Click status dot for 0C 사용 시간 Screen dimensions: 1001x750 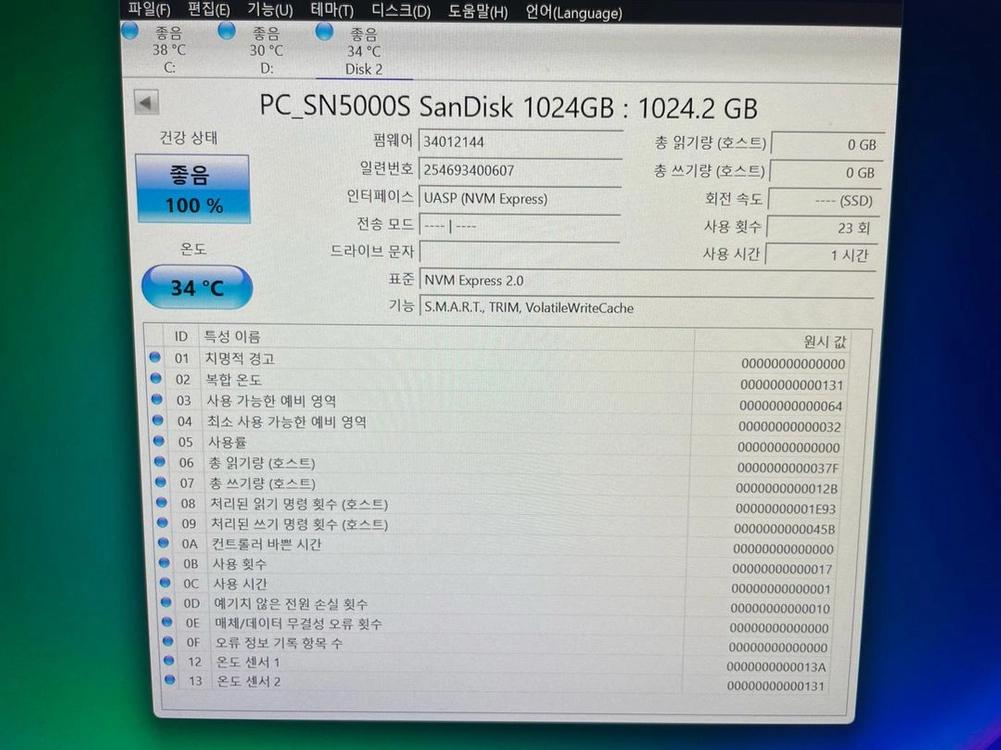165,583
